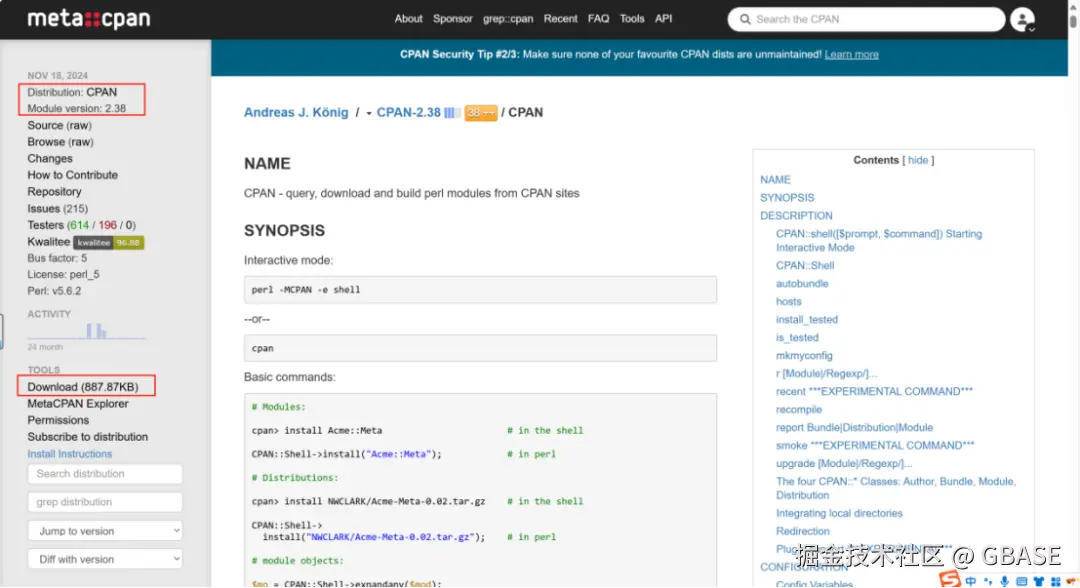Jump to SYNOPSIS in Contents
The height and width of the screenshot is (588, 1080).
click(787, 198)
